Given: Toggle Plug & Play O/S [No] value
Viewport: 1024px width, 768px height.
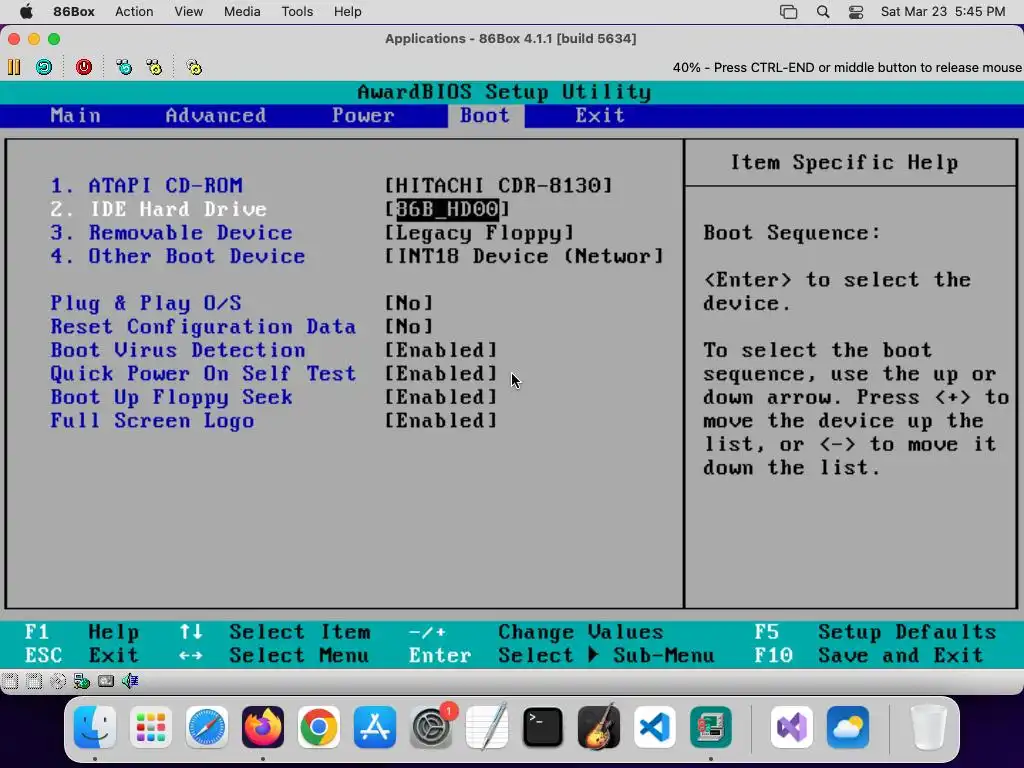Looking at the screenshot, I should [409, 303].
